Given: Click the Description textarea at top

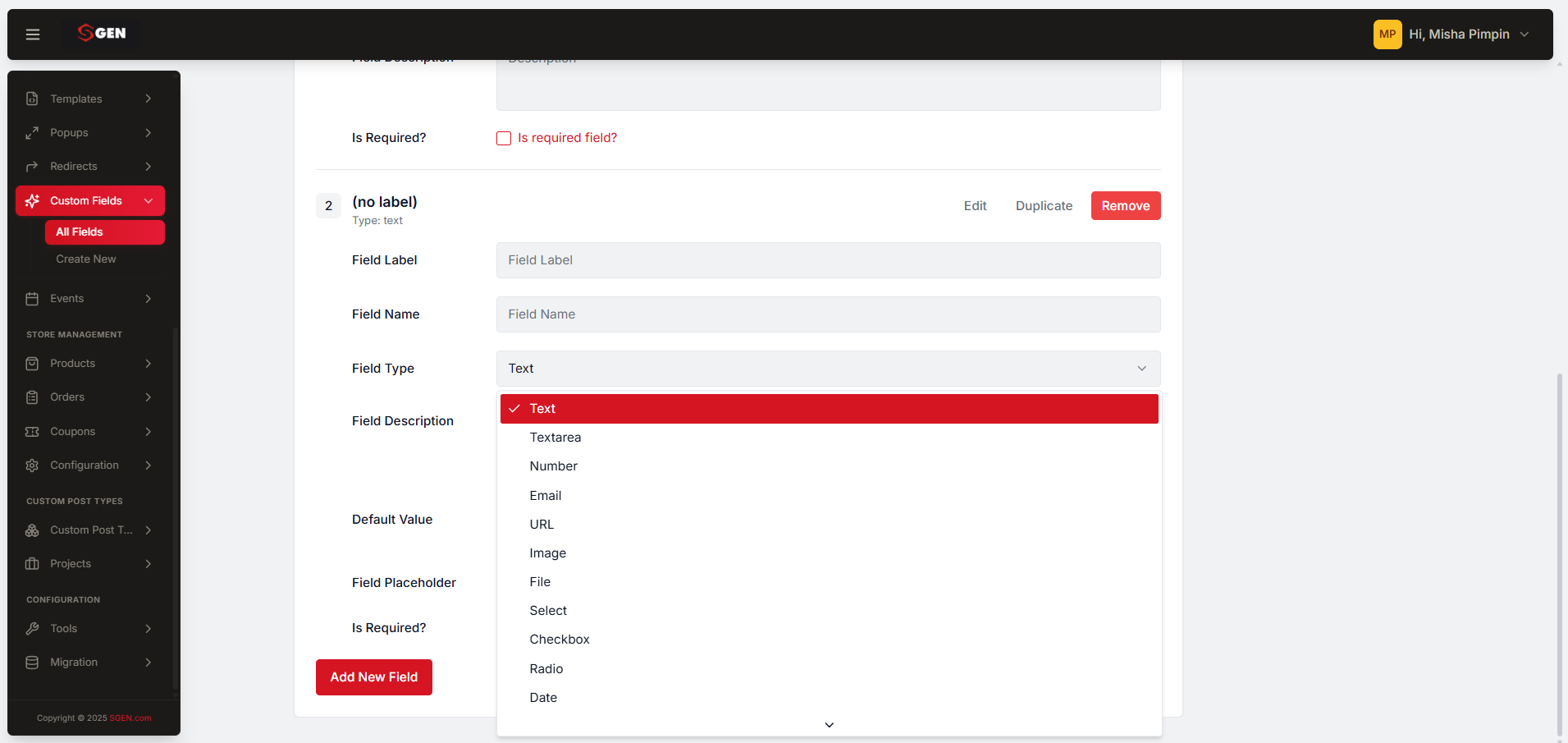Looking at the screenshot, I should [828, 85].
